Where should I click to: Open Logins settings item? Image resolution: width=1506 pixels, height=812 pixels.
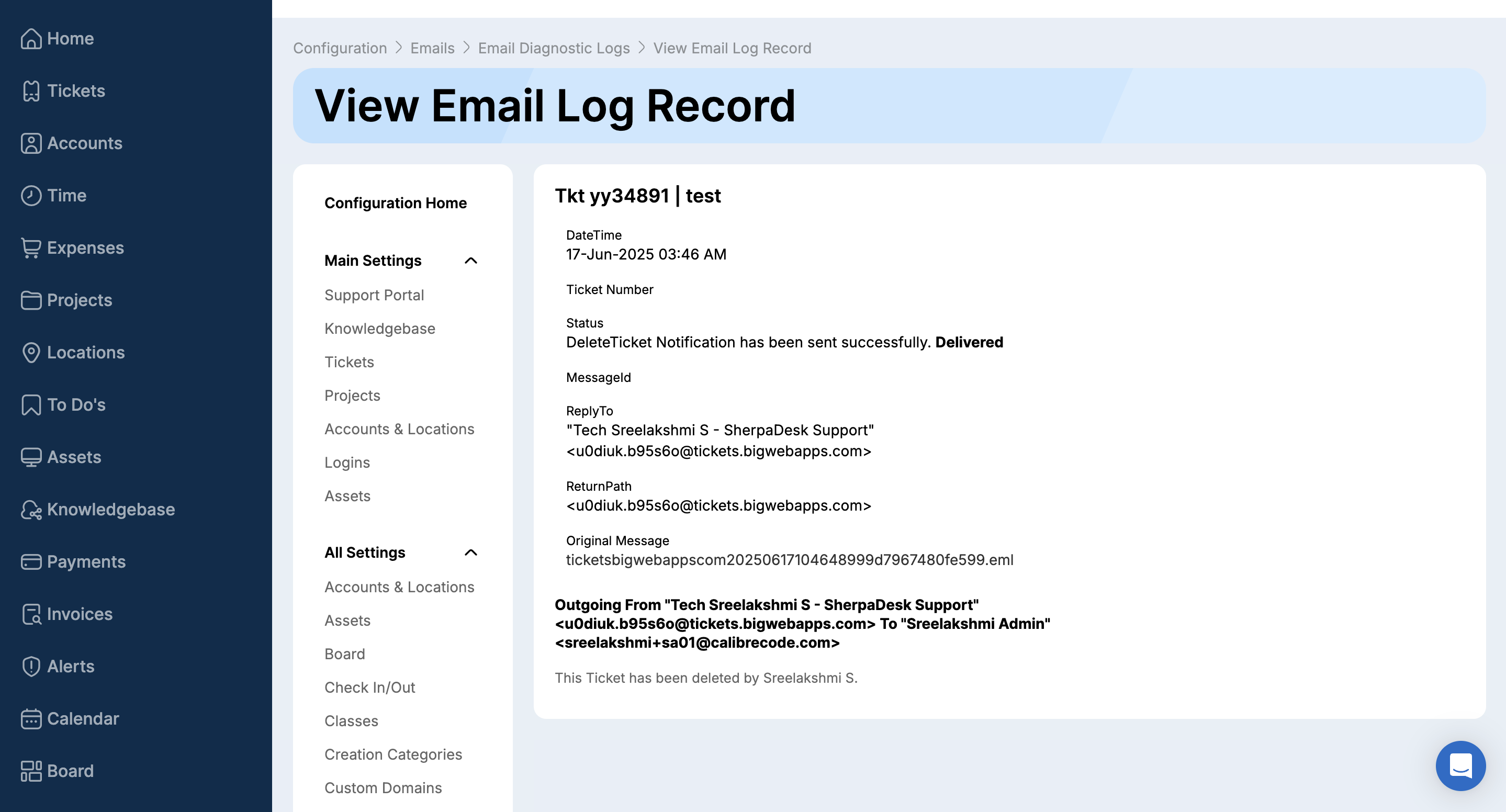347,463
